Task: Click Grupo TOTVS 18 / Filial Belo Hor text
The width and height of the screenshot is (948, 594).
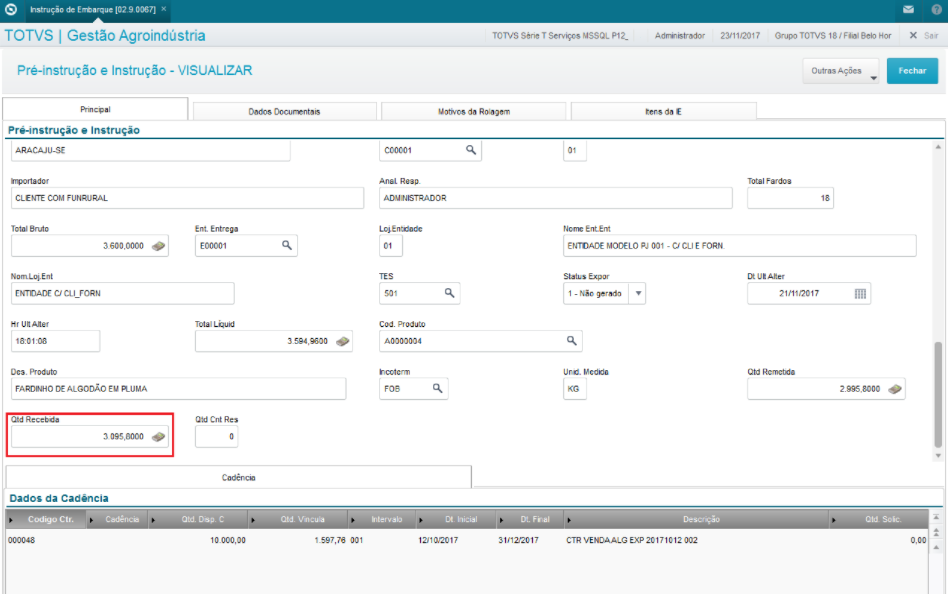Action: pyautogui.click(x=833, y=36)
